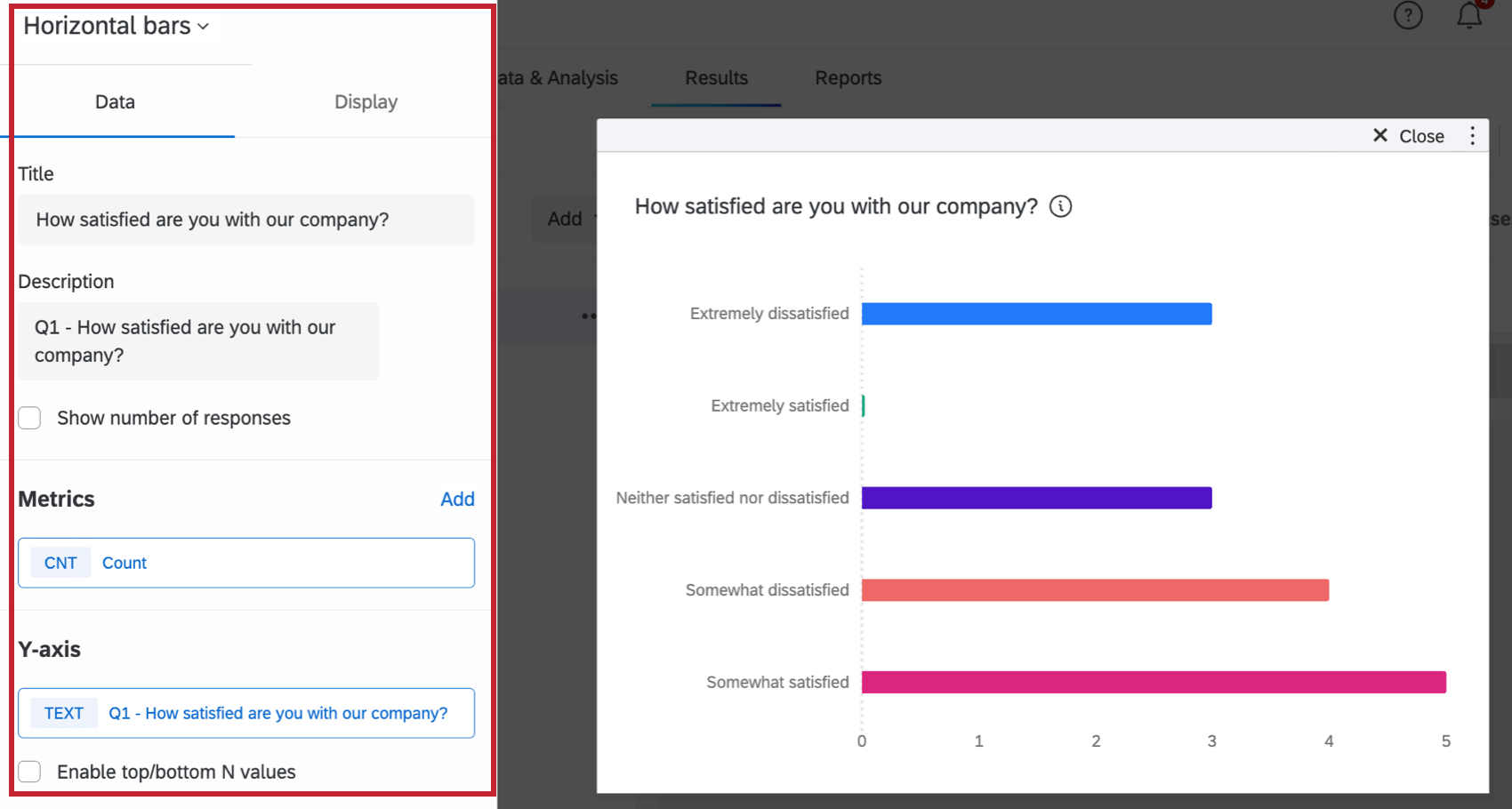
Task: Click the info icon beside the chart title
Action: point(1060,206)
